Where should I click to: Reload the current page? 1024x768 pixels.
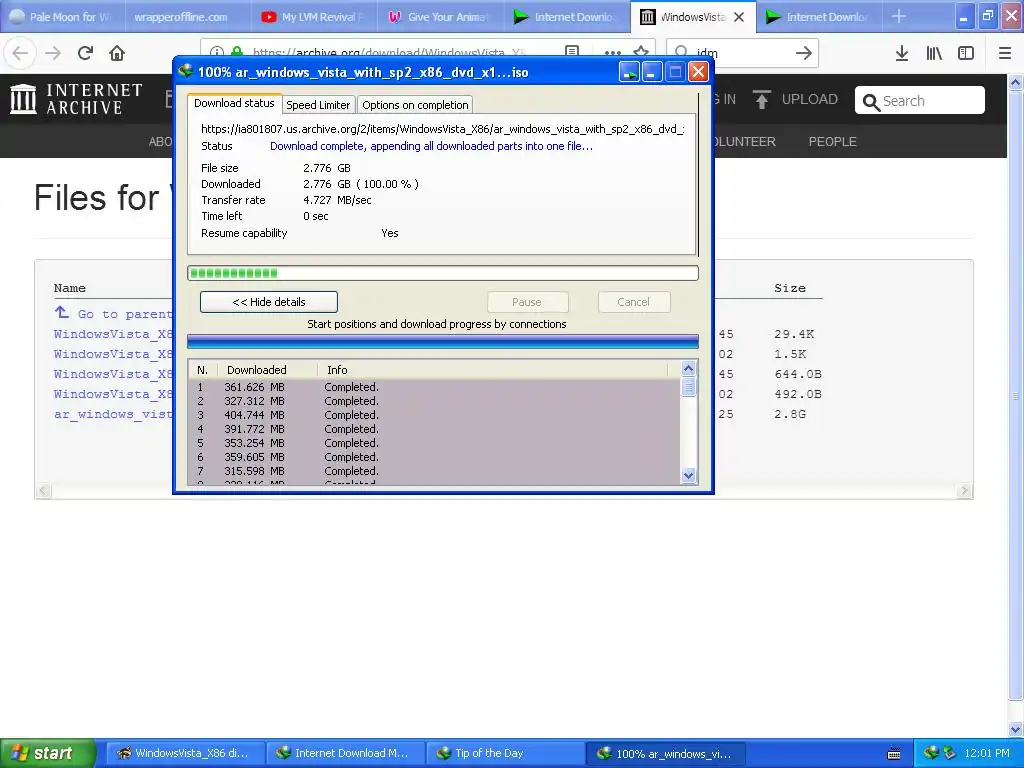85,53
